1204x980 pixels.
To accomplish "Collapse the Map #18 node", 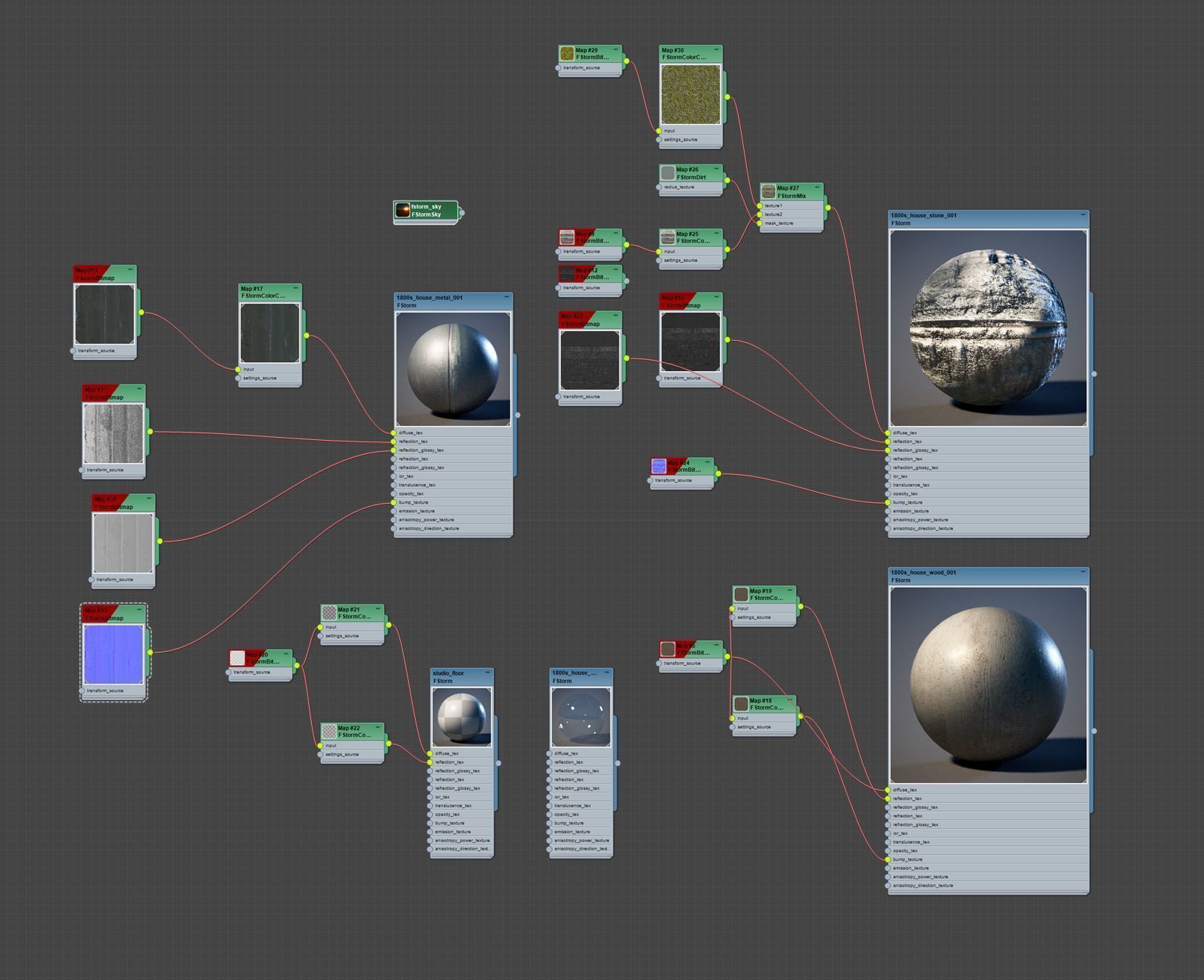I will [790, 700].
